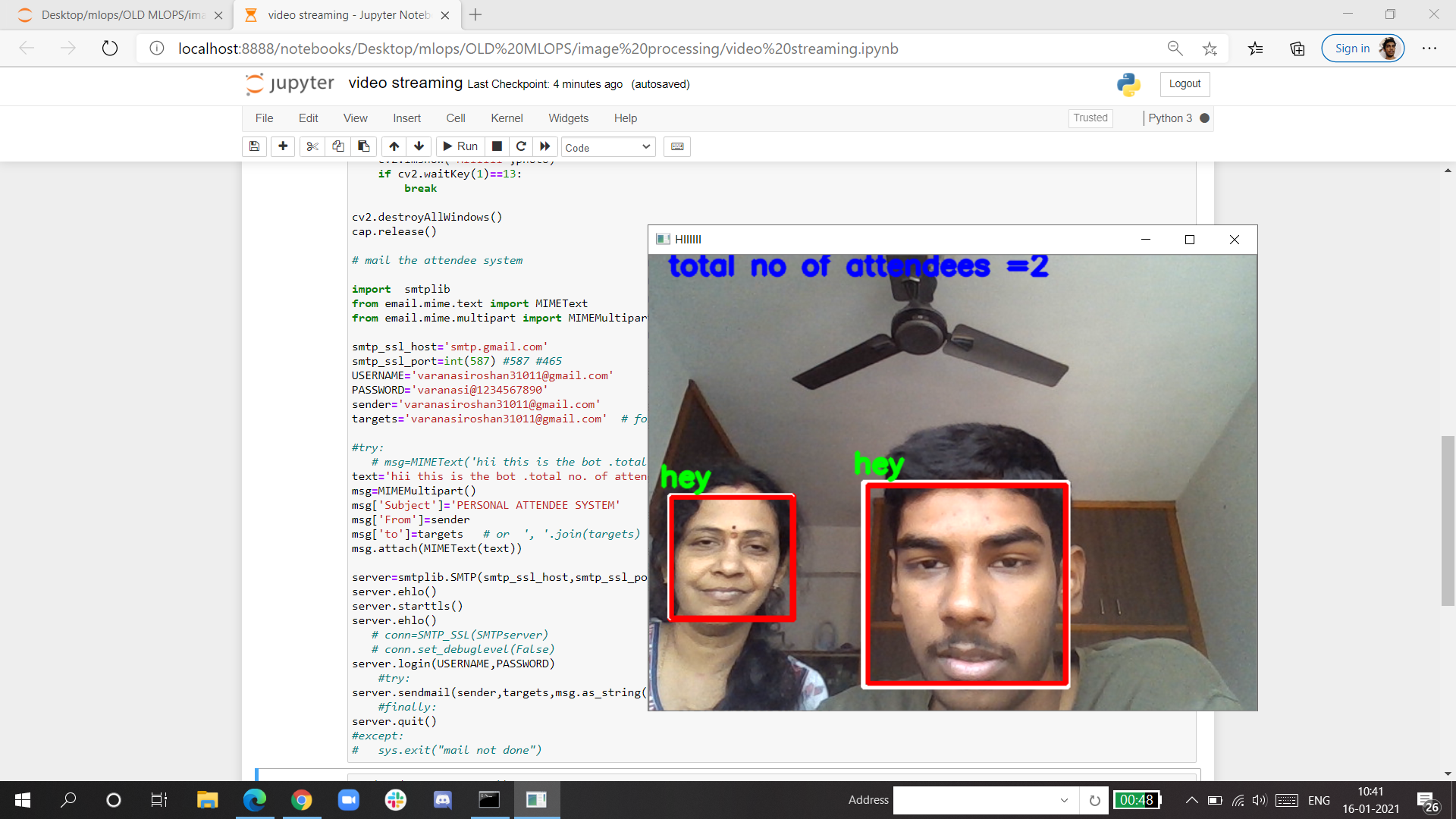Interrupt the kernel with the stop icon
Image resolution: width=1456 pixels, height=819 pixels.
pyautogui.click(x=497, y=146)
